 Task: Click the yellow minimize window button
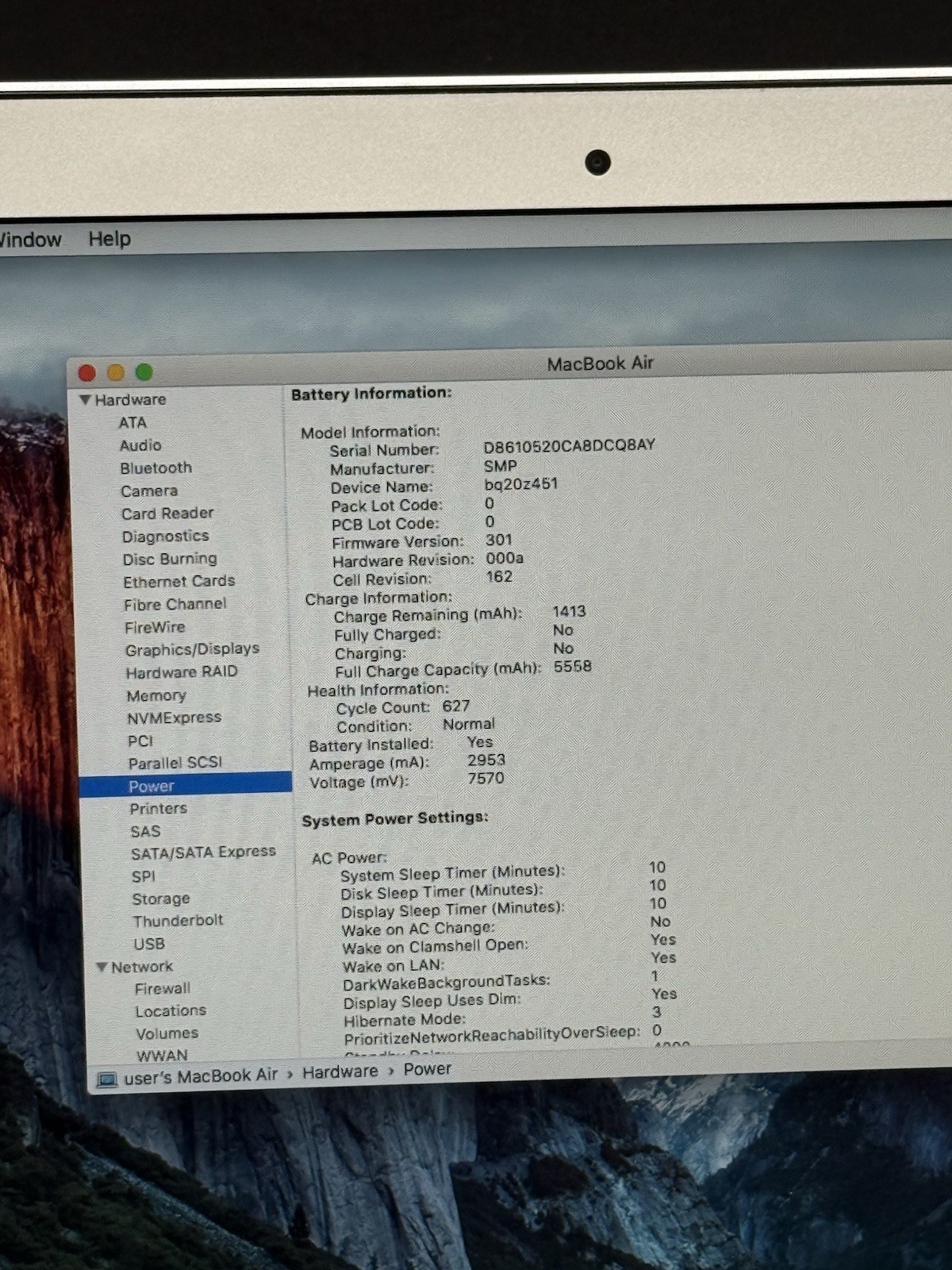(116, 372)
